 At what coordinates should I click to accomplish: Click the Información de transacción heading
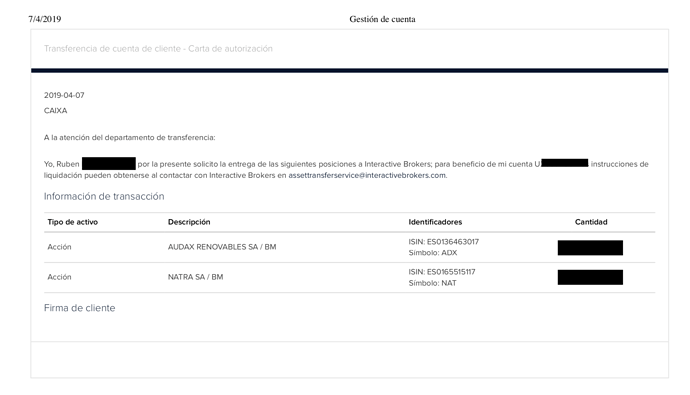(104, 196)
